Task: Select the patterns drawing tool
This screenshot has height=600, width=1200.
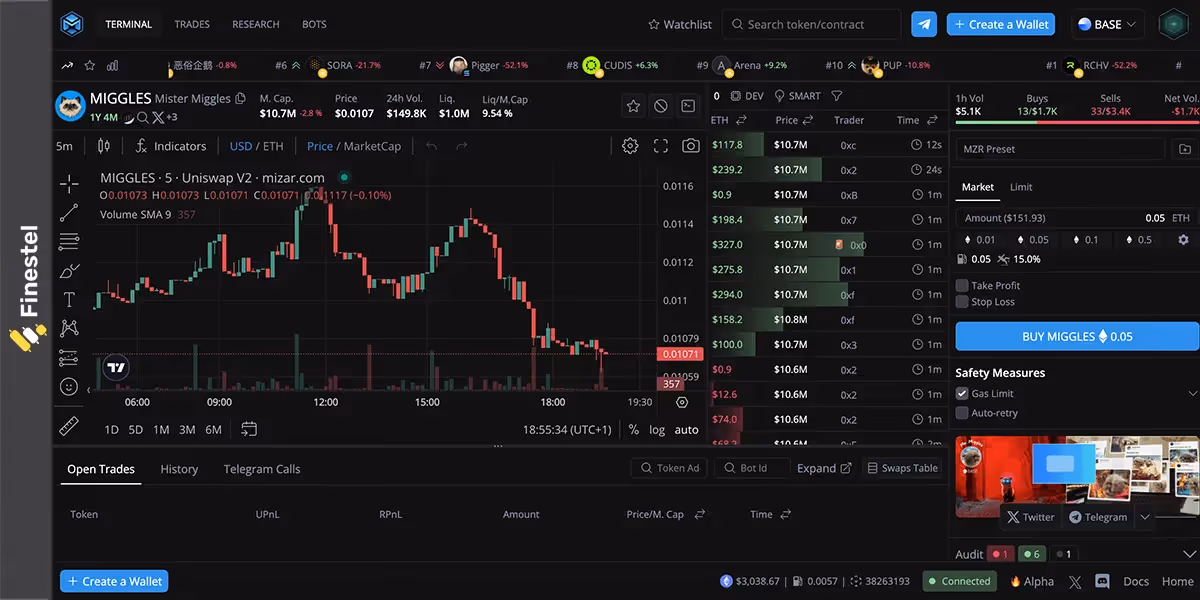Action: point(69,328)
